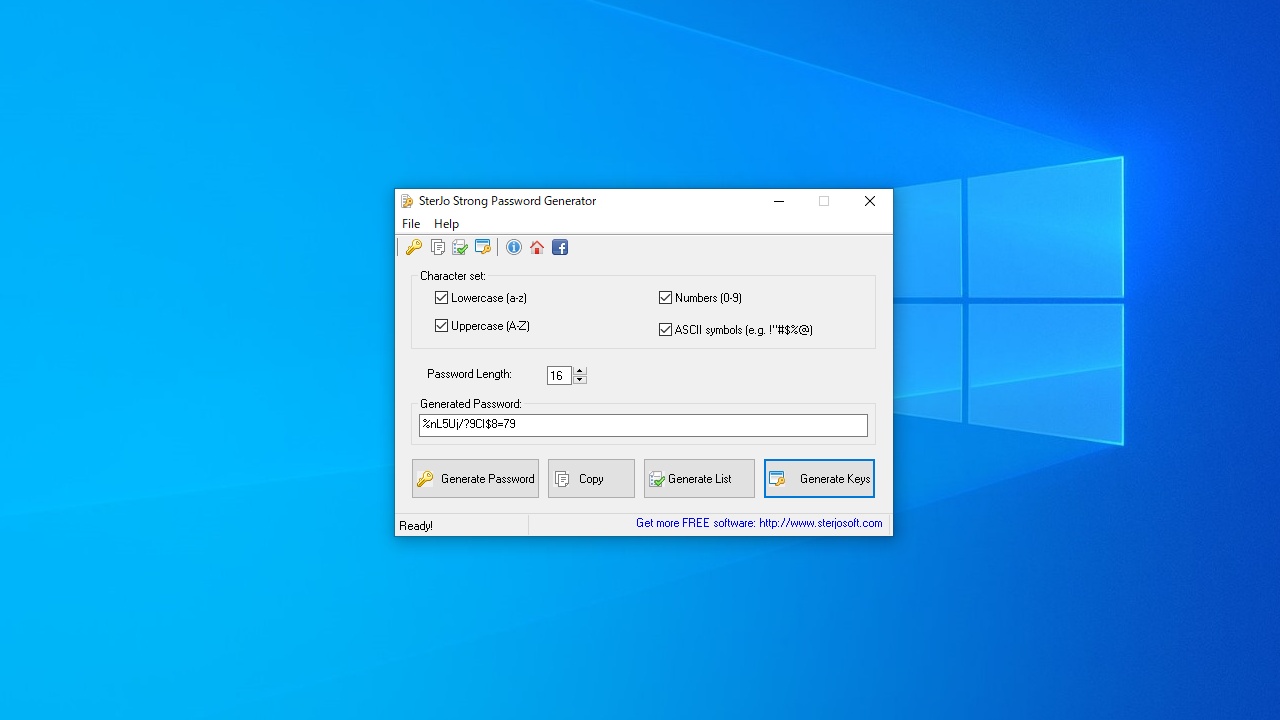1280x720 pixels.
Task: Click the Character set group label
Action: (x=453, y=276)
